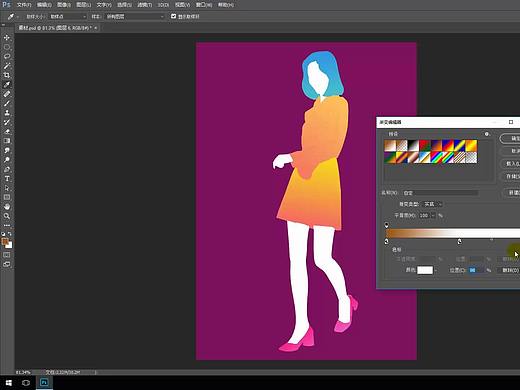
Task: Delete the selected color stop
Action: click(509, 270)
